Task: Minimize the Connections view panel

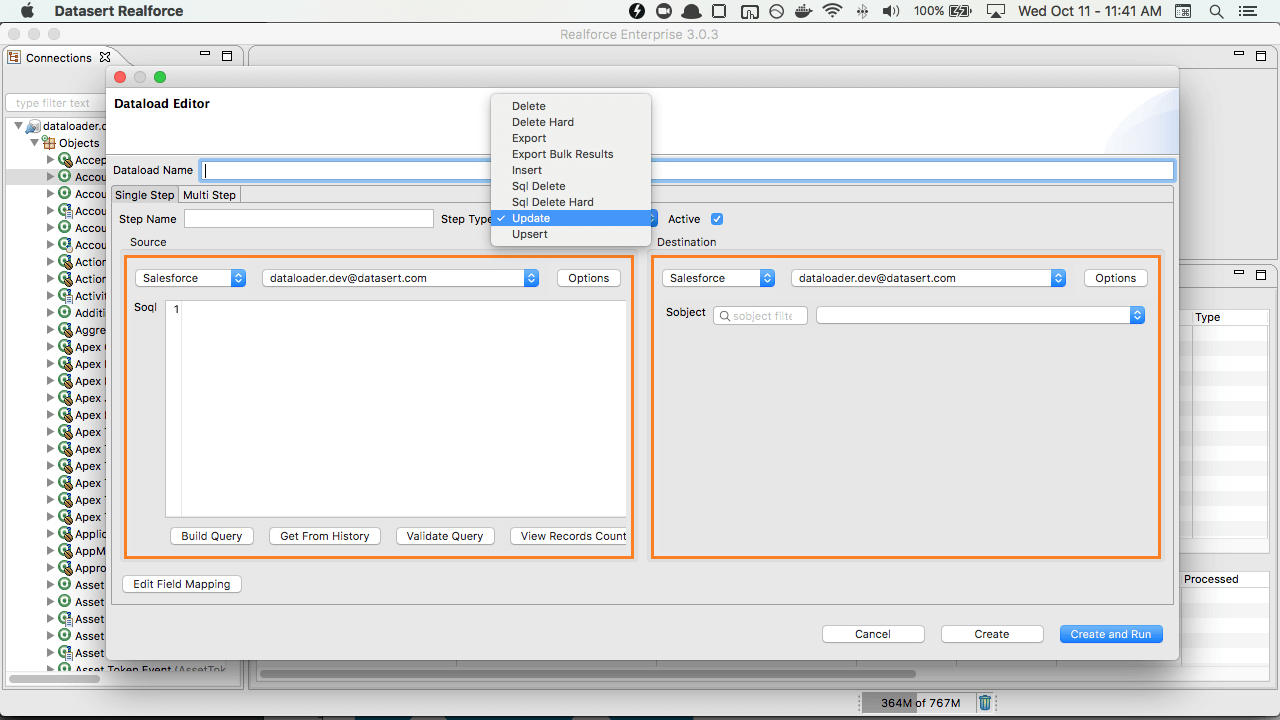Action: (x=205, y=55)
